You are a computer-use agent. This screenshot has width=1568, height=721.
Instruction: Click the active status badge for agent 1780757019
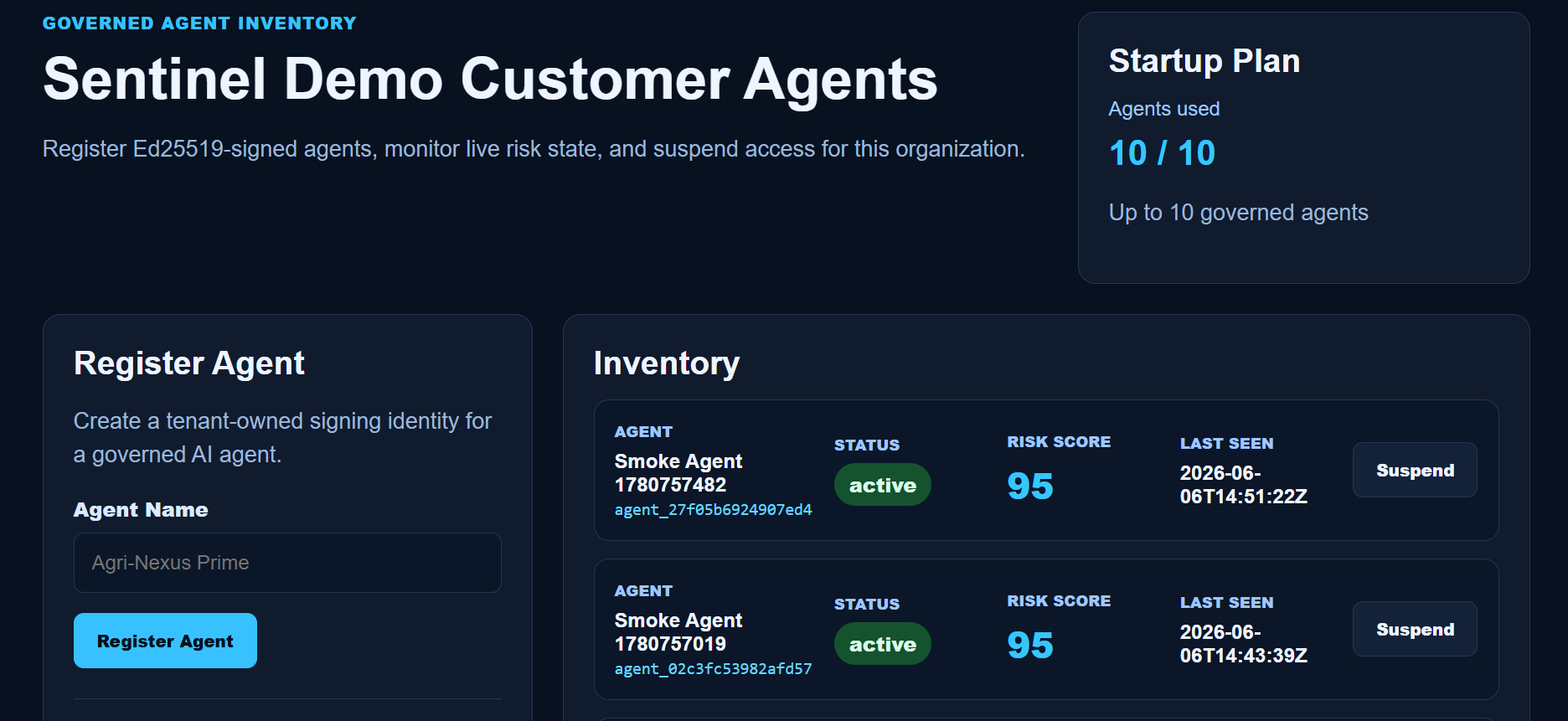[882, 644]
